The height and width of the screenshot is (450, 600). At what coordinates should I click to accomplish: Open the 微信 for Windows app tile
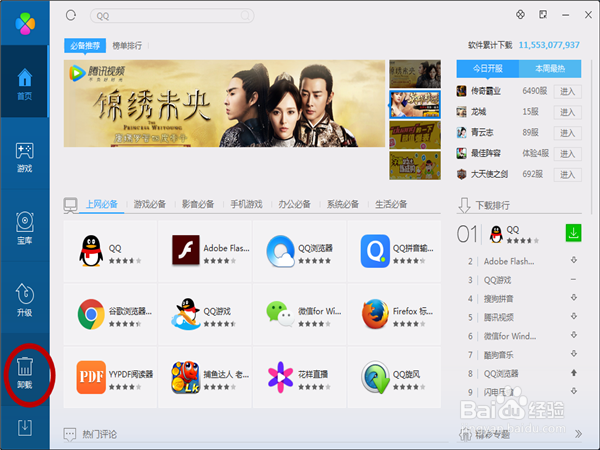300,314
